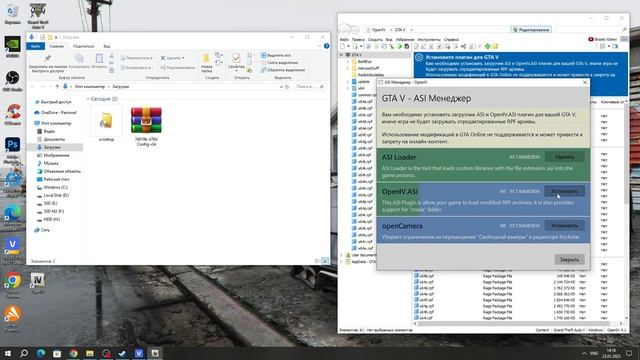
Task: Open Копировать в dropdown in ribbon
Action: tap(137, 67)
